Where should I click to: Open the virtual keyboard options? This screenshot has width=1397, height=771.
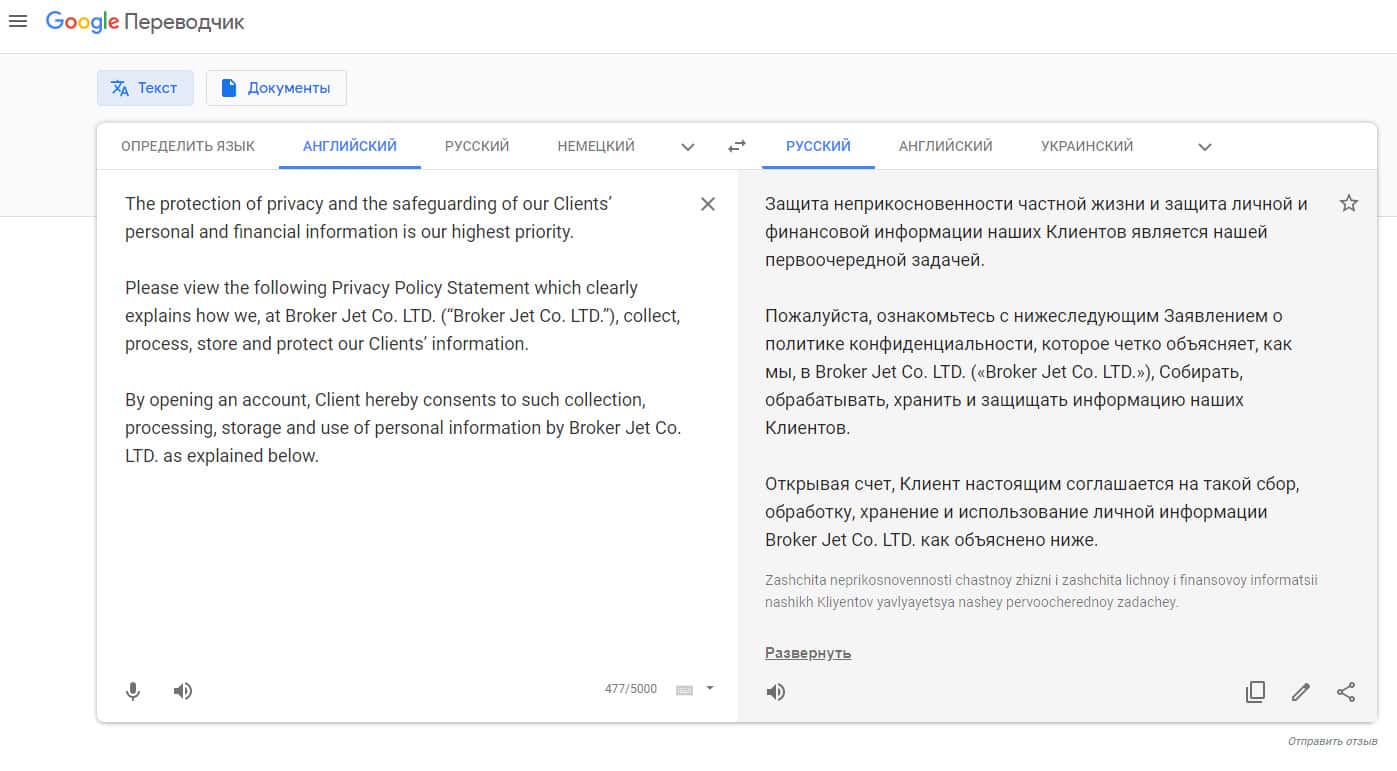point(710,688)
